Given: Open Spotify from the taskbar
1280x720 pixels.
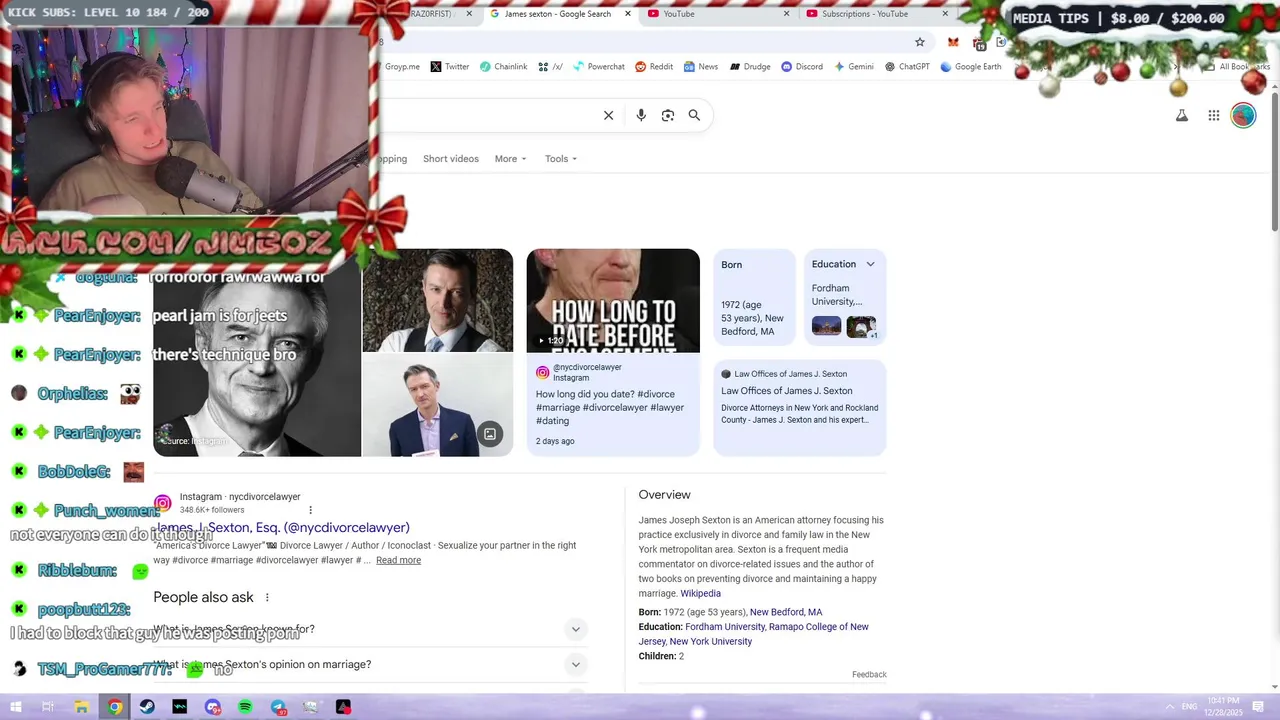Looking at the screenshot, I should point(245,707).
